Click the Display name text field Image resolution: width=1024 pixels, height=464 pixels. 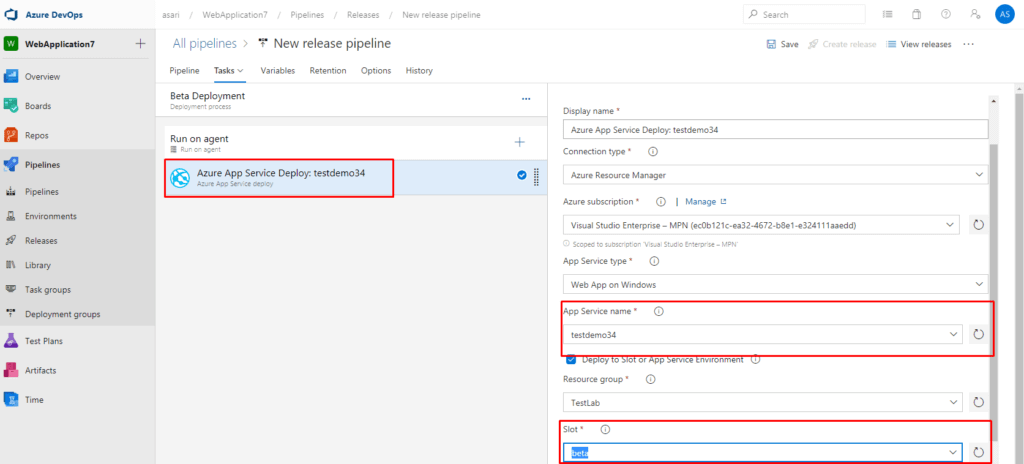pos(775,129)
